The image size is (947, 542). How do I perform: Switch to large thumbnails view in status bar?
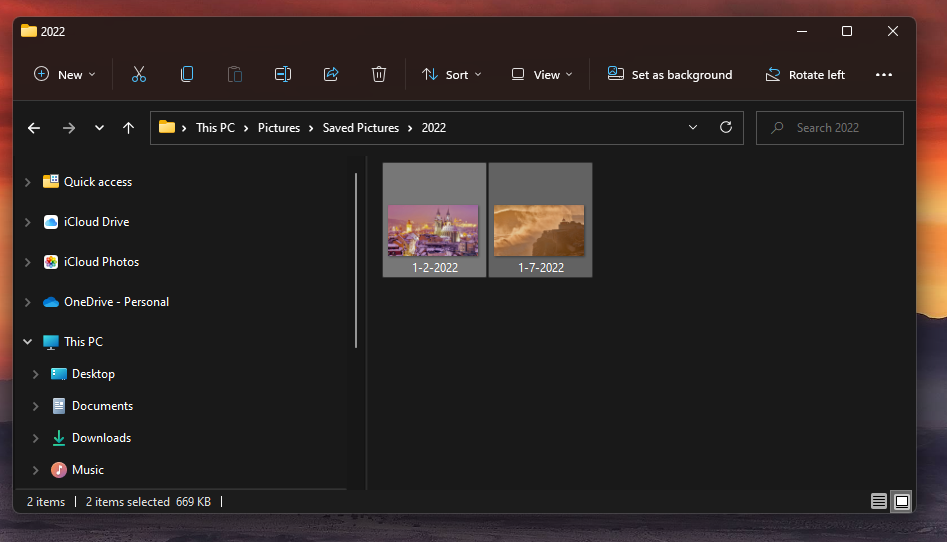902,501
